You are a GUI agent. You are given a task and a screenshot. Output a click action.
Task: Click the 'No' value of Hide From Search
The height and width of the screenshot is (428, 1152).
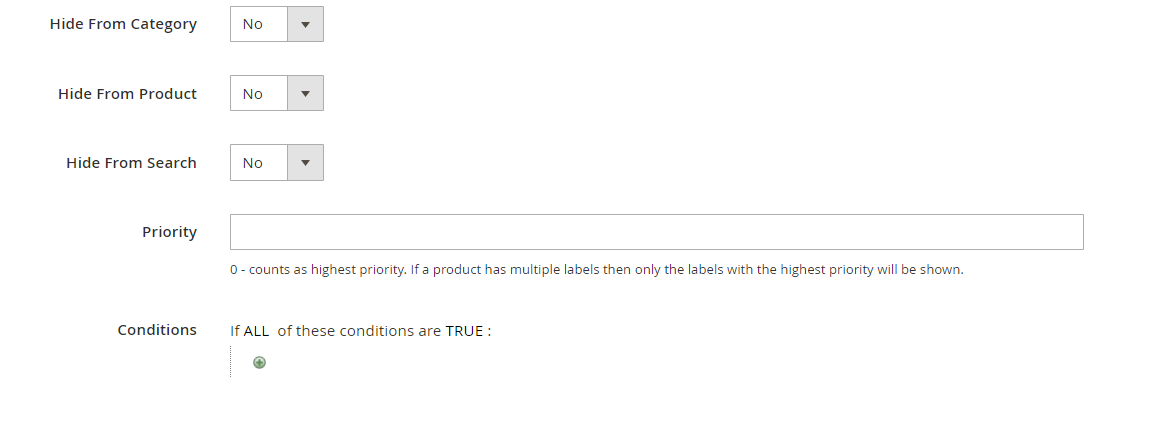point(254,163)
